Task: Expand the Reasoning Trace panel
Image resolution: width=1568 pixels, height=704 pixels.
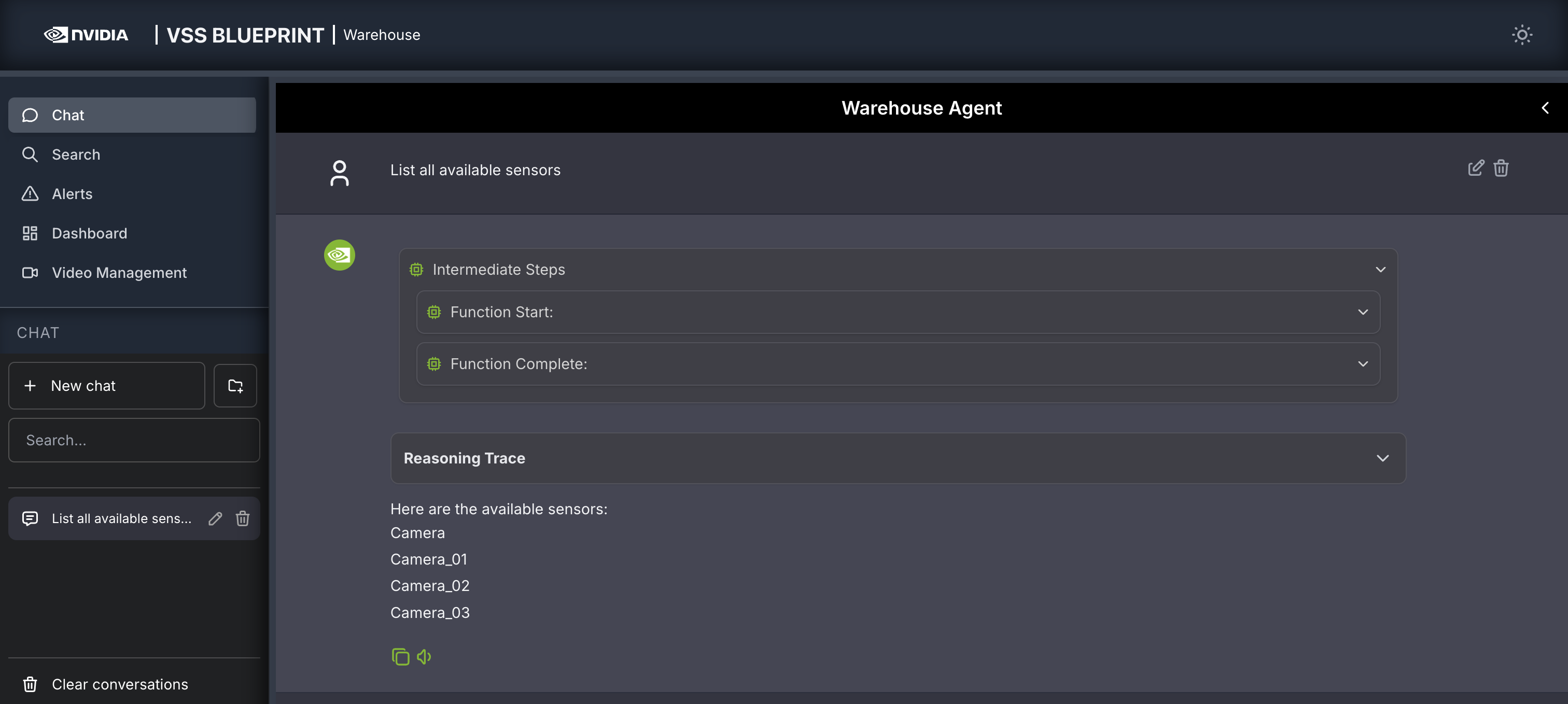Action: click(1382, 458)
